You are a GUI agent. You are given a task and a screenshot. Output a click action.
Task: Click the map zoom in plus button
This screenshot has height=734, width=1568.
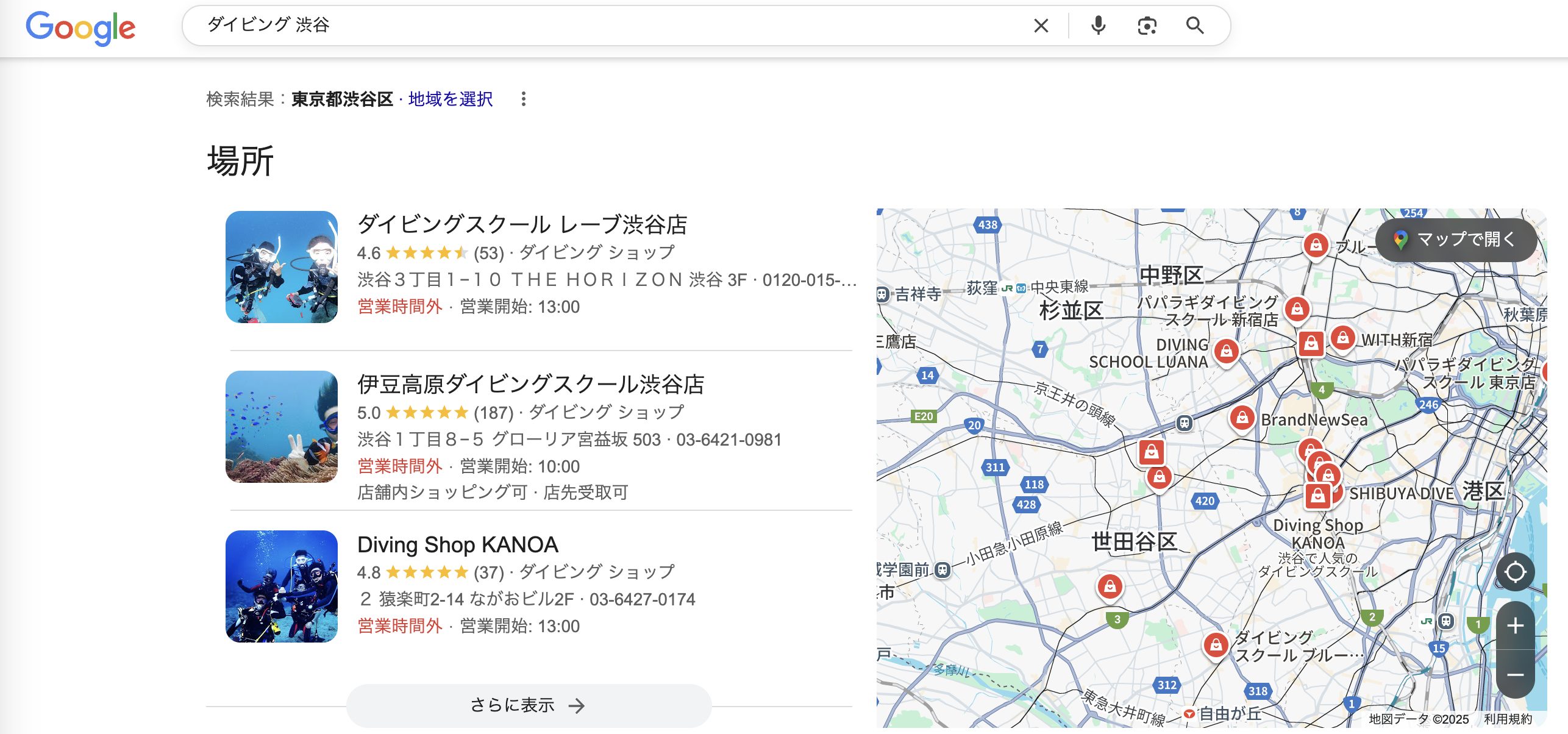pos(1515,625)
